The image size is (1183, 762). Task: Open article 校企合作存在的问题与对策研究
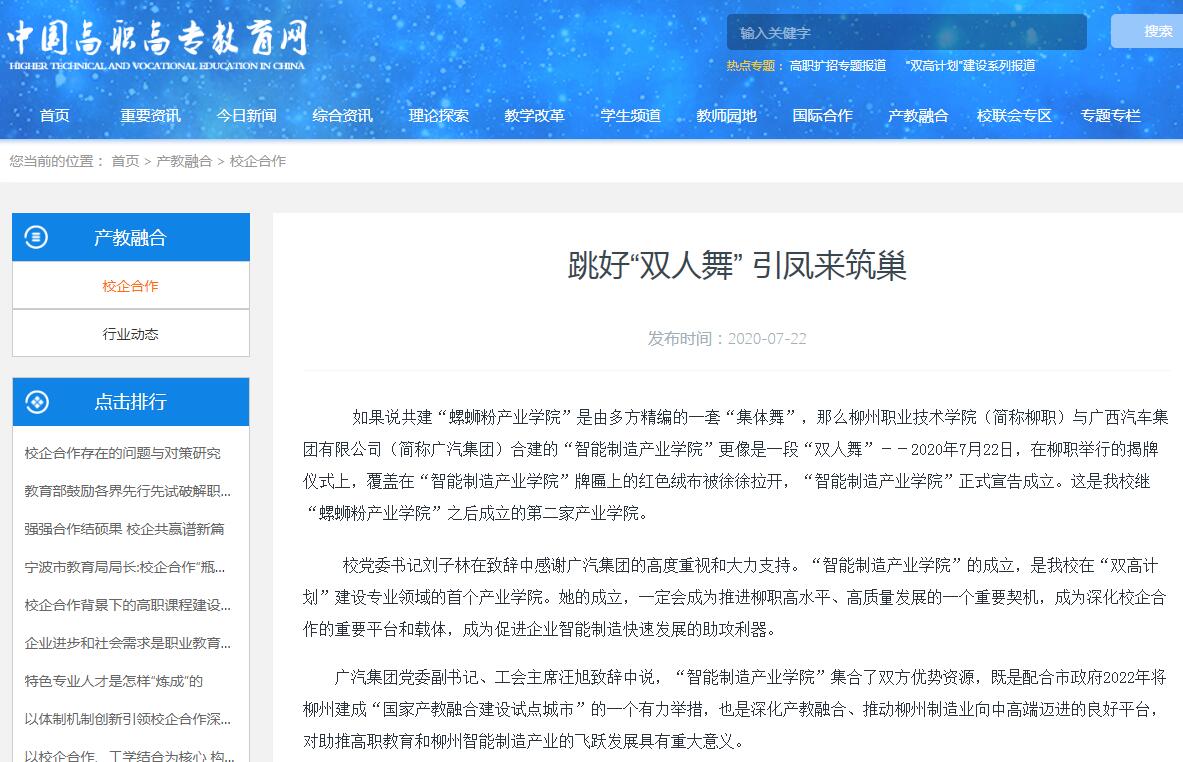pyautogui.click(x=123, y=453)
